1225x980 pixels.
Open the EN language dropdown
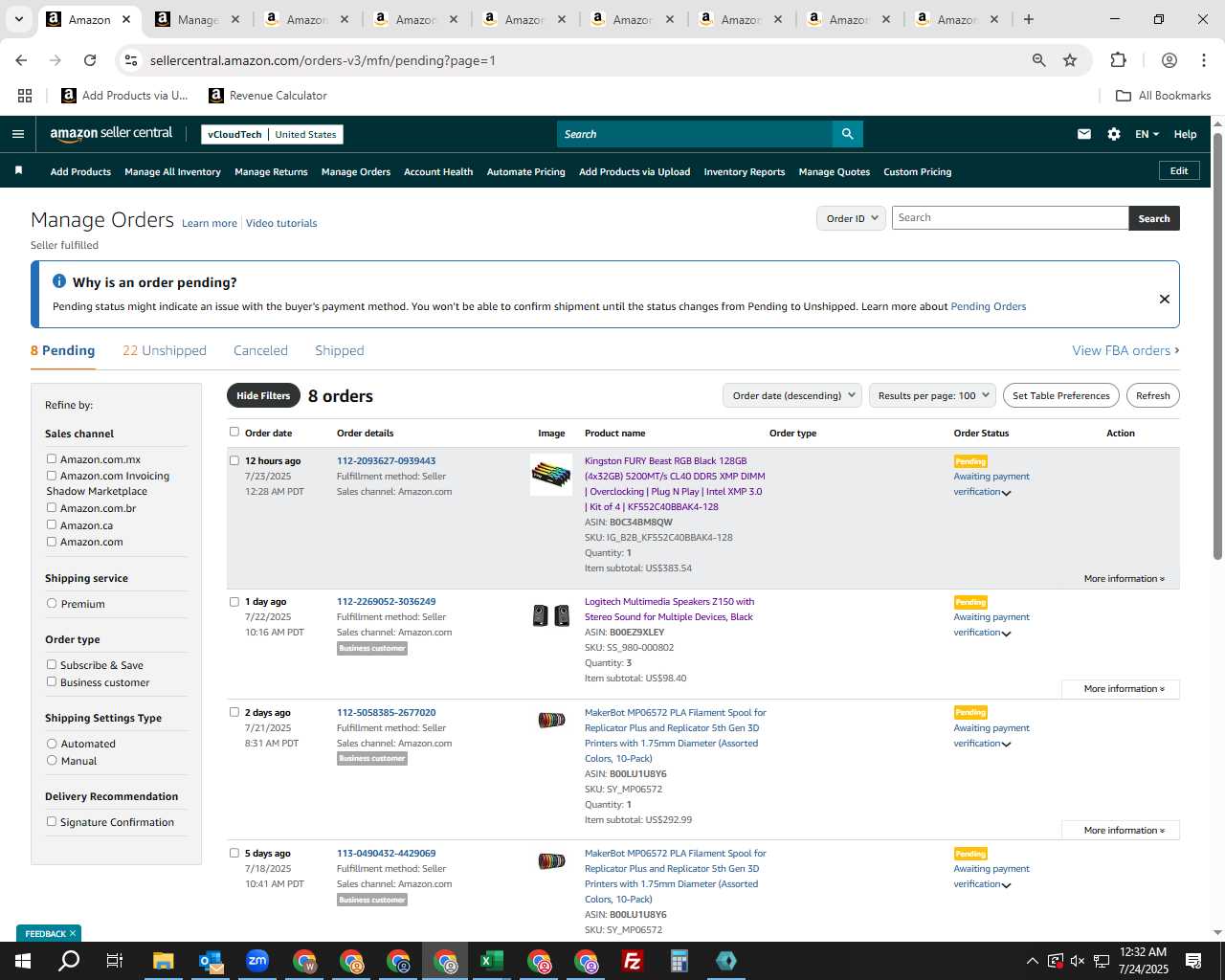(1147, 134)
